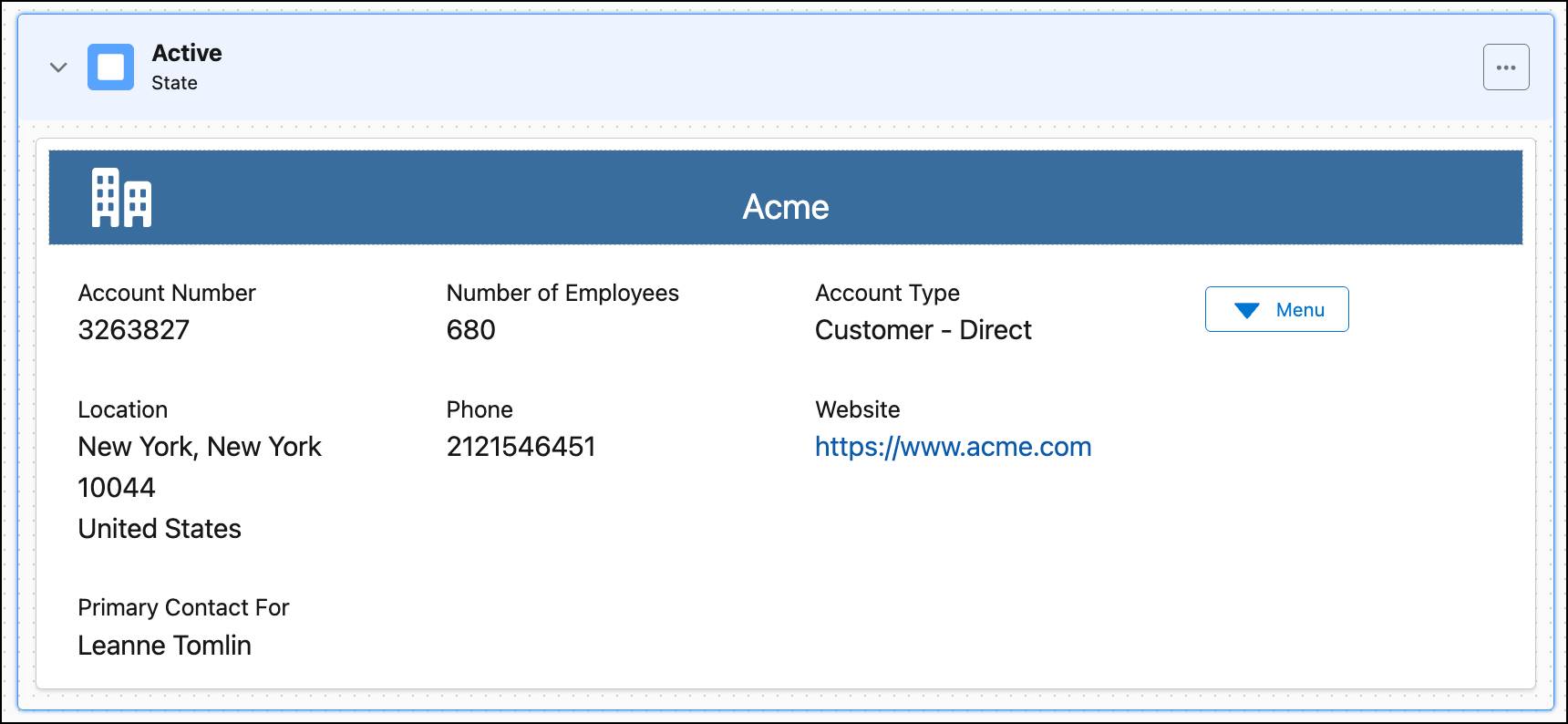This screenshot has height=724, width=1568.
Task: Click the Number of Employees label
Action: pos(562,293)
